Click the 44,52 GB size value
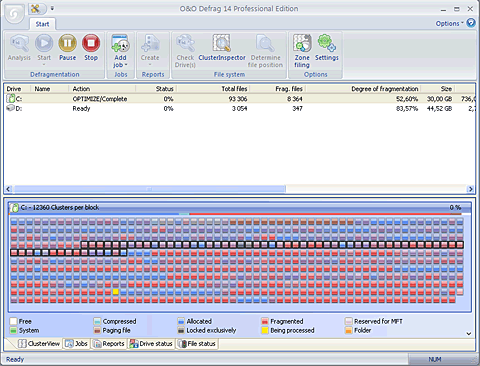The image size is (480, 366). [439, 108]
